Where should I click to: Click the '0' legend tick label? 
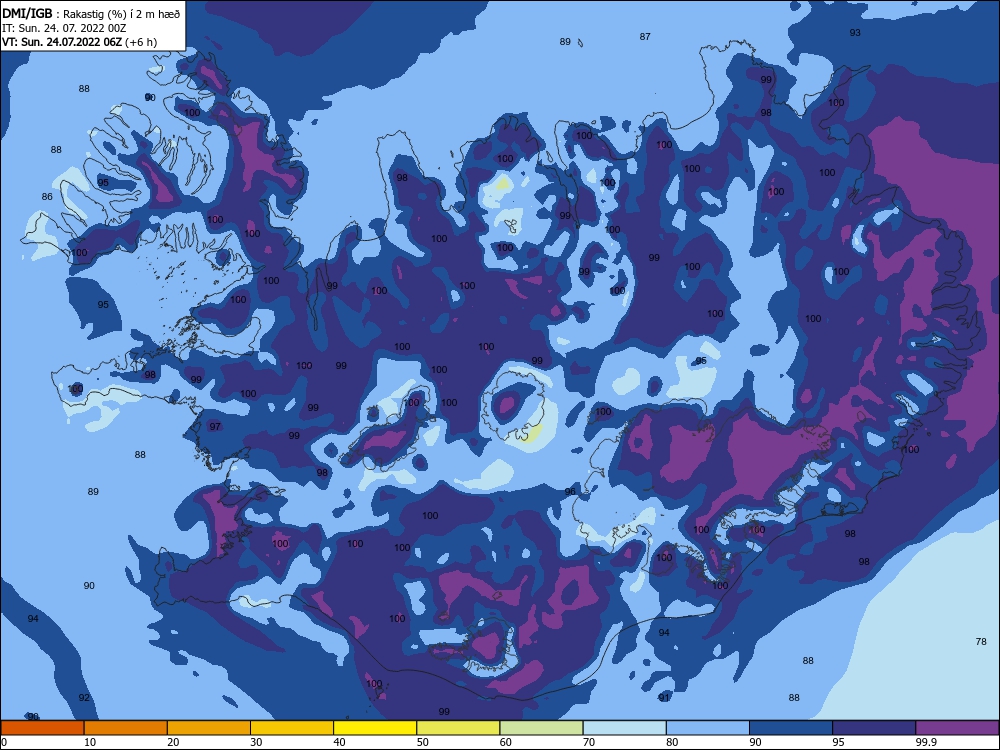tap(3, 742)
